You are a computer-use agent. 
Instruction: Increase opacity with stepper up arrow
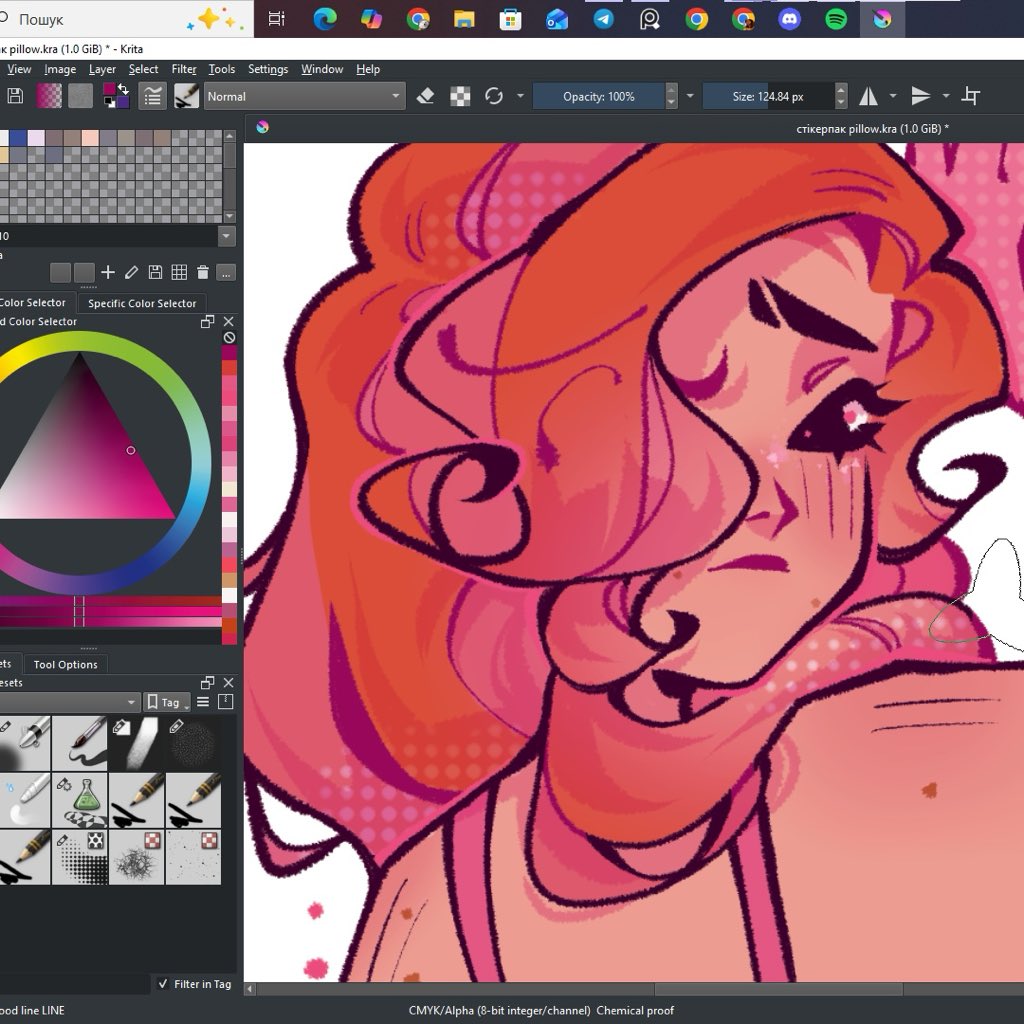point(671,89)
